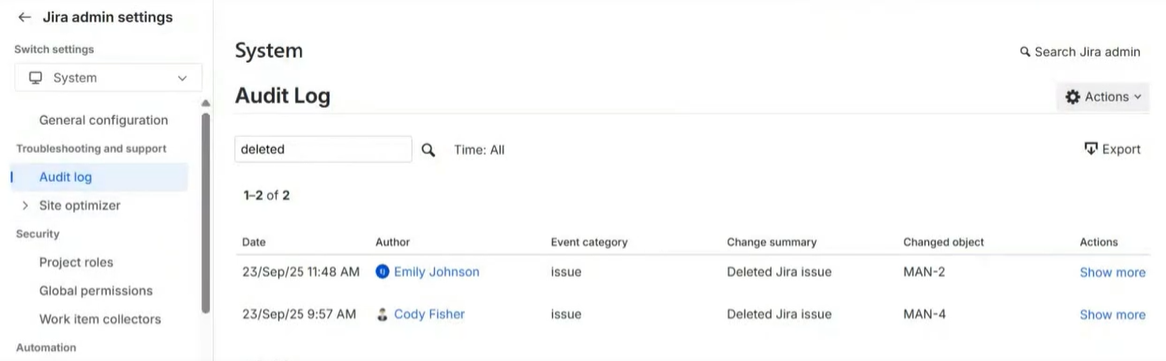
Task: Open Emily Johnson's profile link
Action: click(x=437, y=272)
